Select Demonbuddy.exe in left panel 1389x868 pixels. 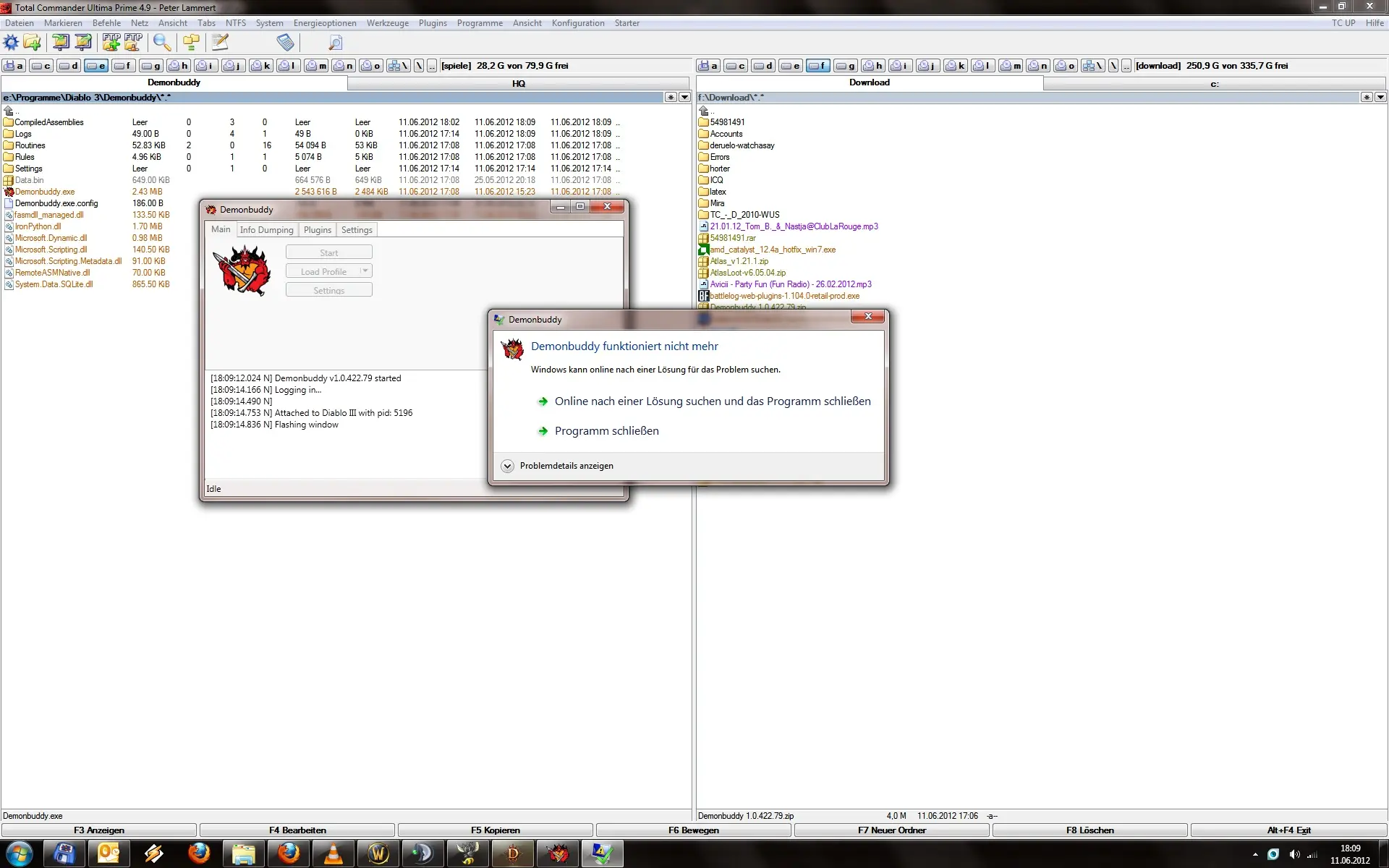pos(45,192)
